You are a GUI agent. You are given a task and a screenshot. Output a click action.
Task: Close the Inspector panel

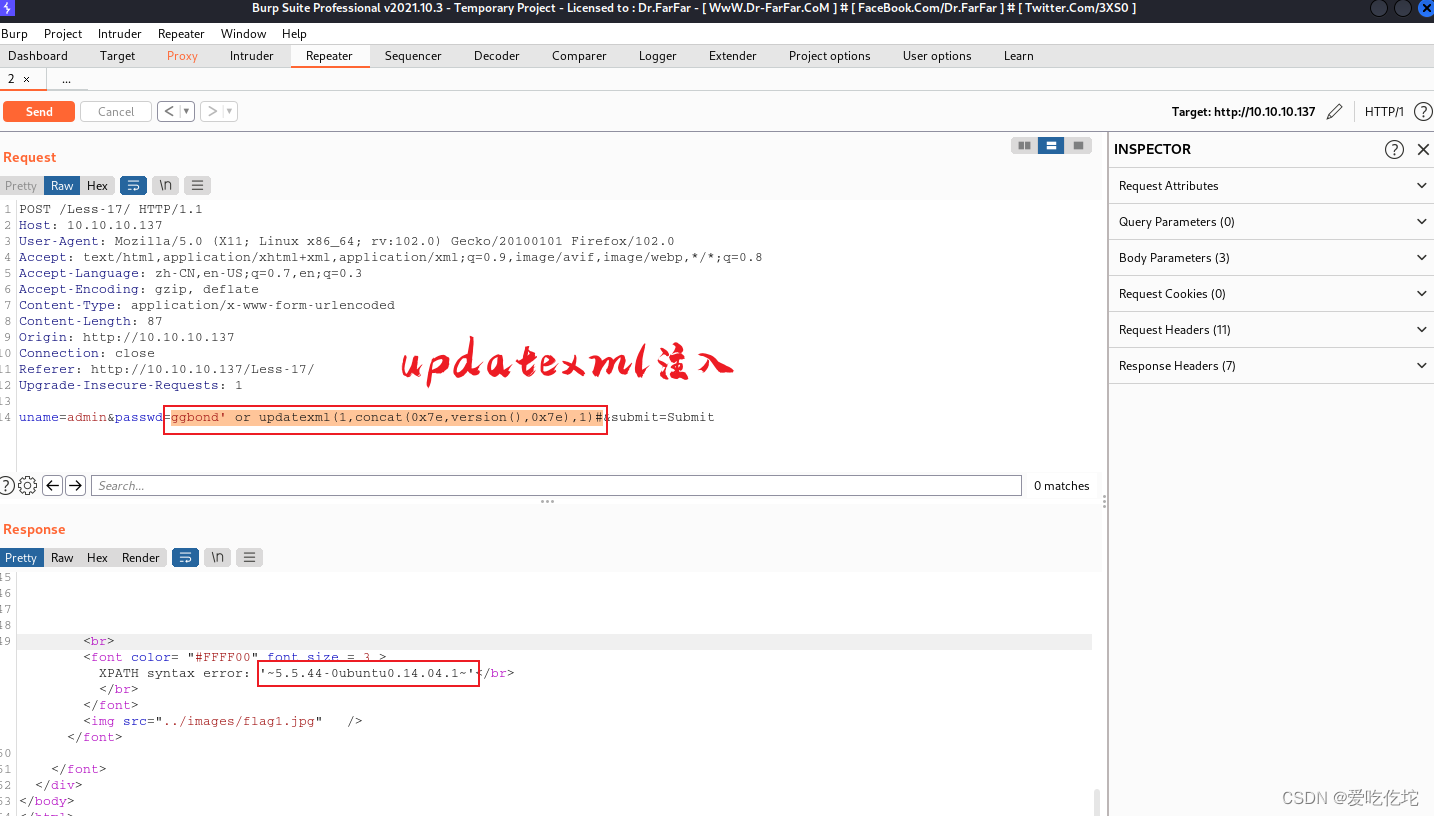click(x=1423, y=149)
